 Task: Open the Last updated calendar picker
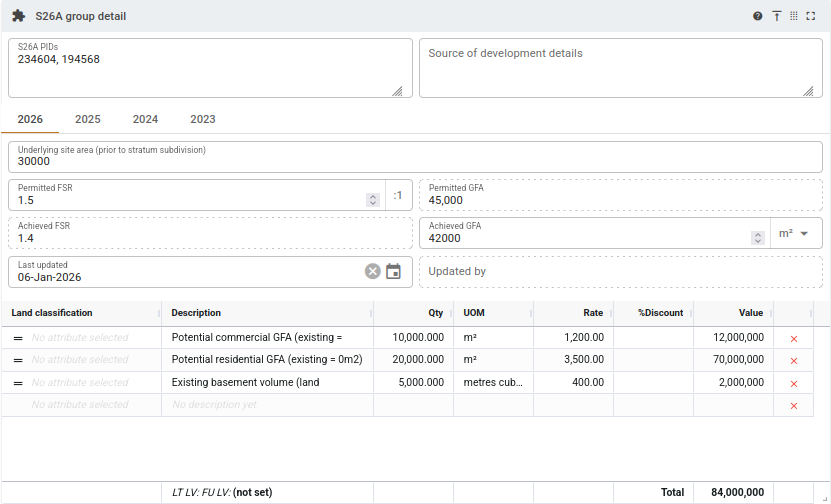click(x=394, y=271)
